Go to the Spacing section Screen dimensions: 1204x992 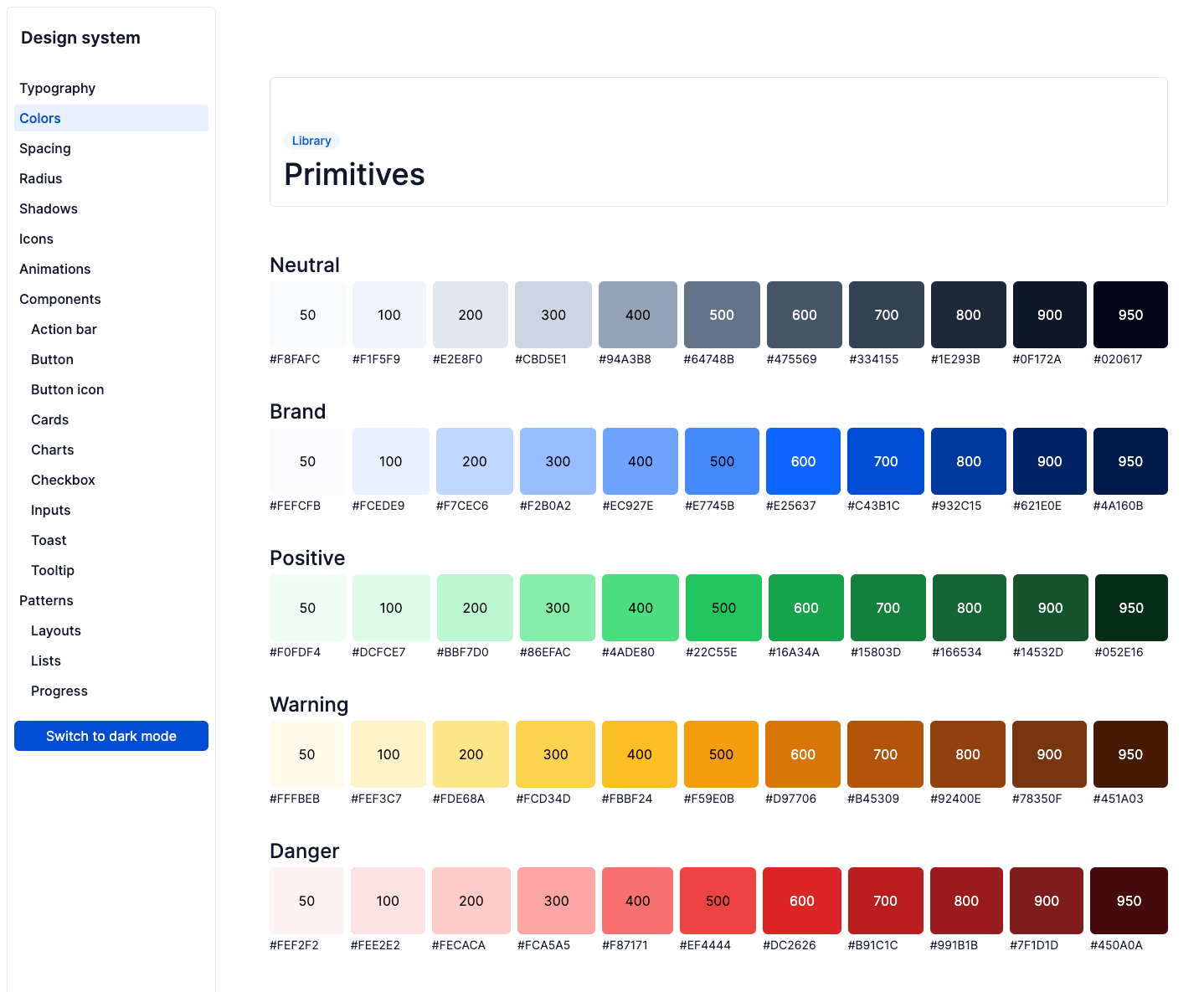coord(45,148)
